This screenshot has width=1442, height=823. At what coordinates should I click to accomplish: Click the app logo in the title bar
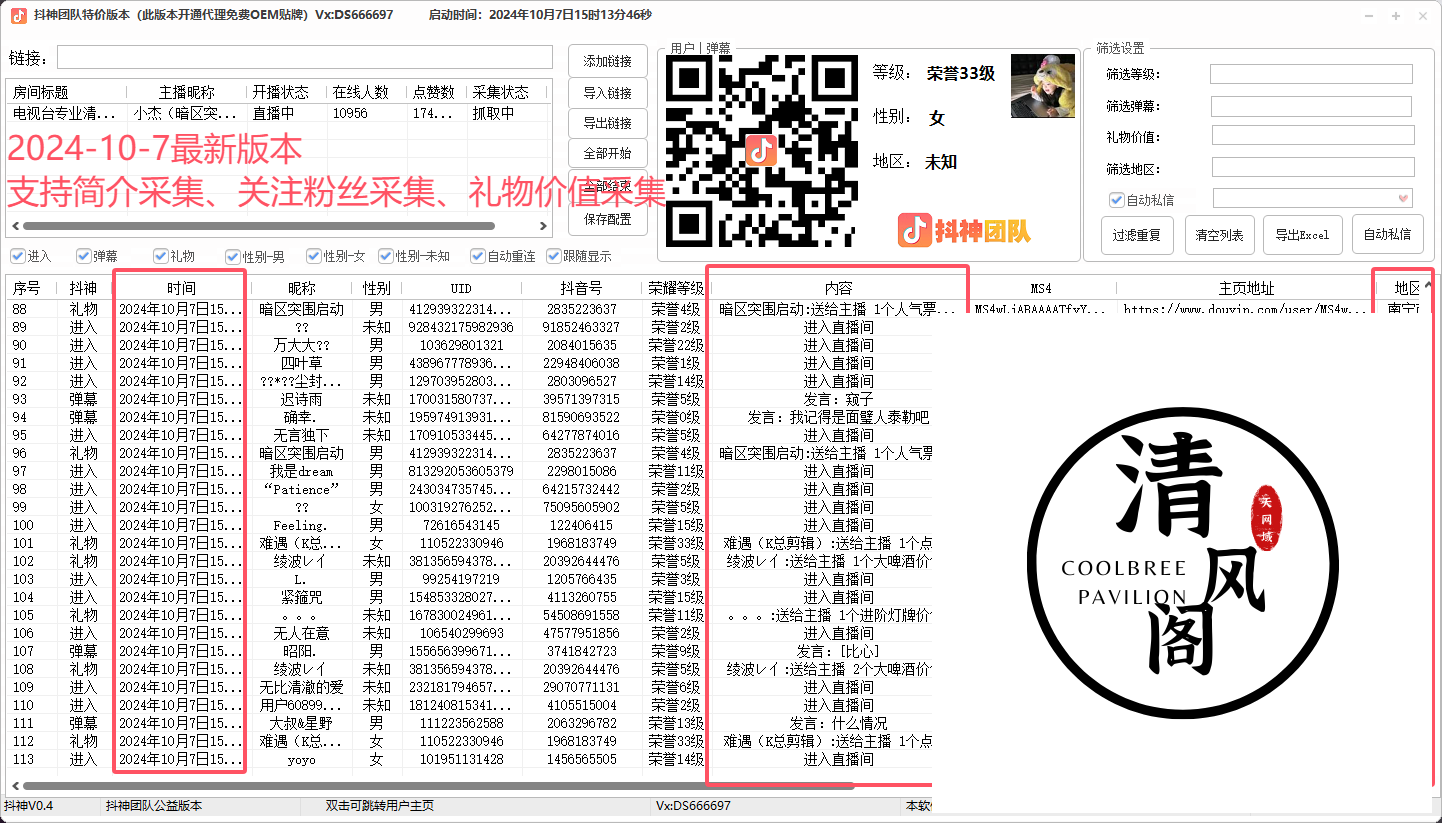(x=18, y=15)
